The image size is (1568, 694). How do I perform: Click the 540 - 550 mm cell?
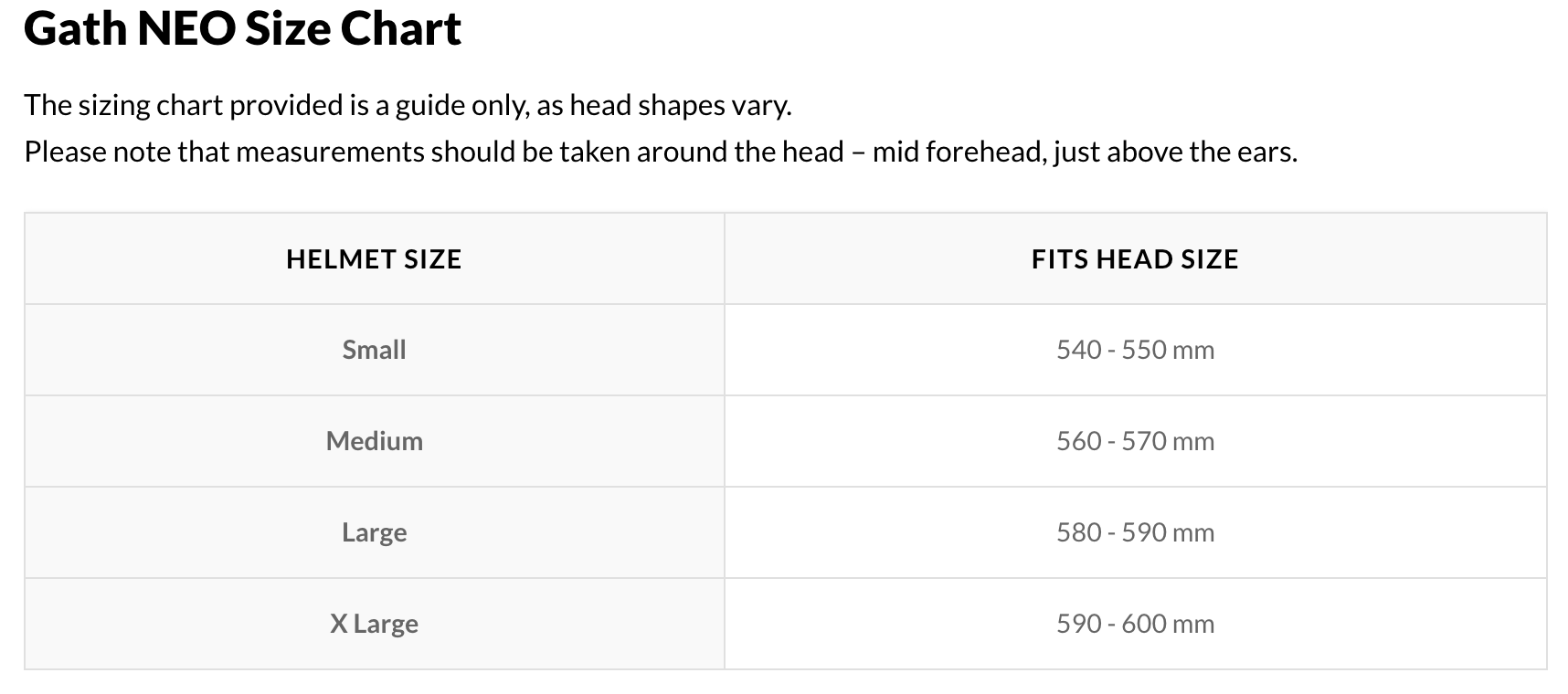click(1135, 350)
